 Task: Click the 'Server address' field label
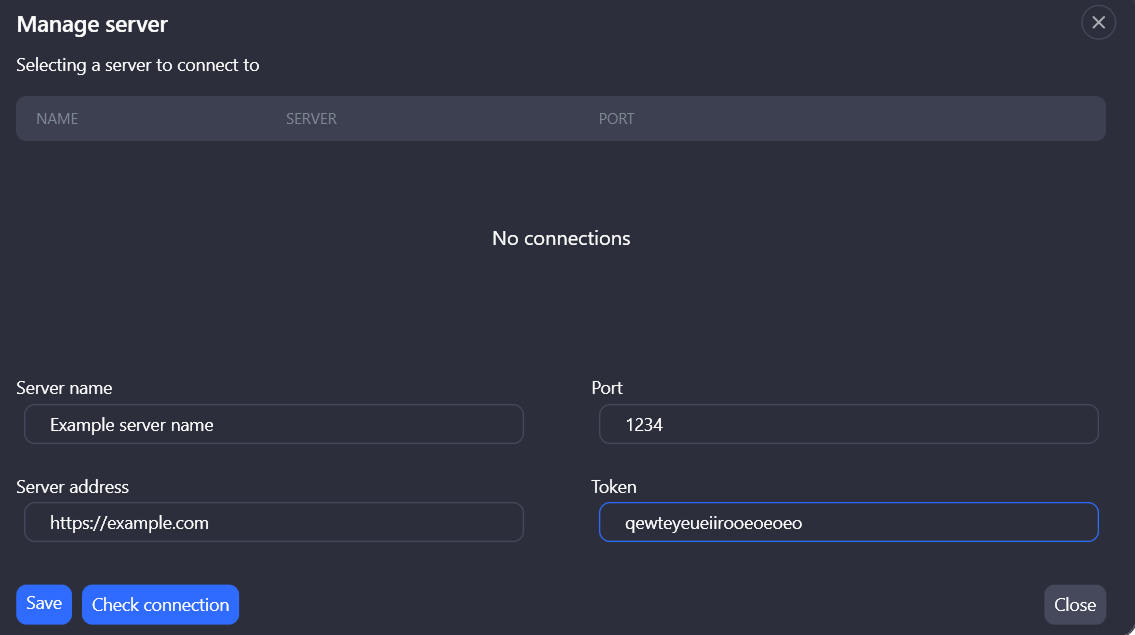[72, 487]
